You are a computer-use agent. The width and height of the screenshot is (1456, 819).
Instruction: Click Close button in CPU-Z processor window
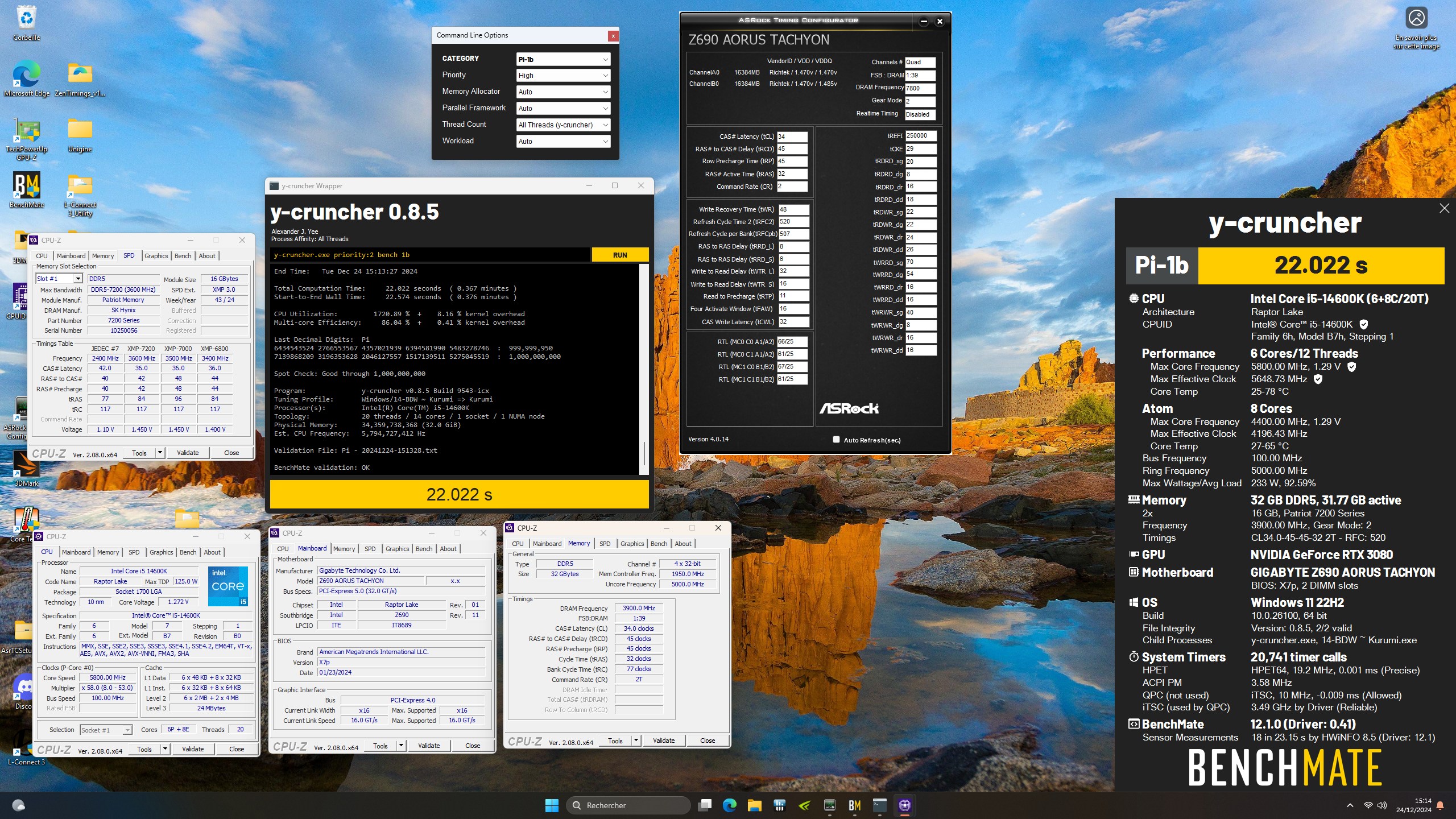click(237, 749)
